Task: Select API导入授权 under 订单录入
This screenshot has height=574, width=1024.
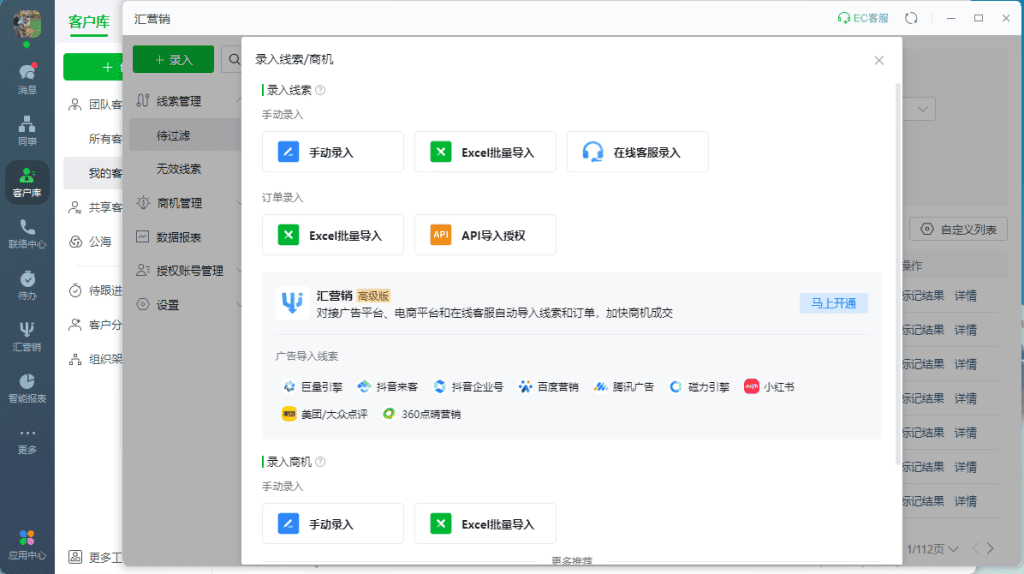Action: pos(485,235)
